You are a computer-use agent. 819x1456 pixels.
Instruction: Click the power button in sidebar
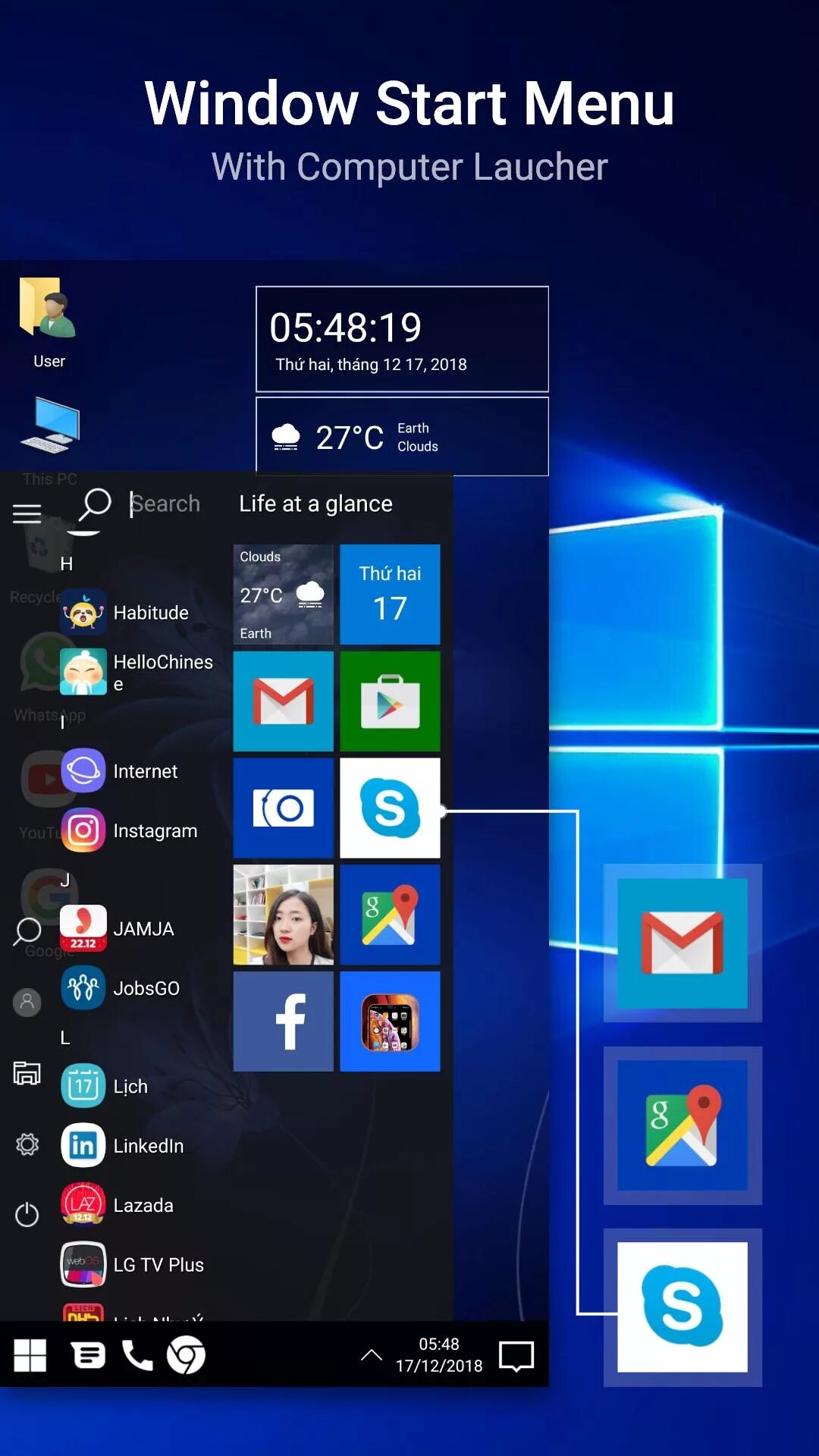pyautogui.click(x=27, y=1214)
